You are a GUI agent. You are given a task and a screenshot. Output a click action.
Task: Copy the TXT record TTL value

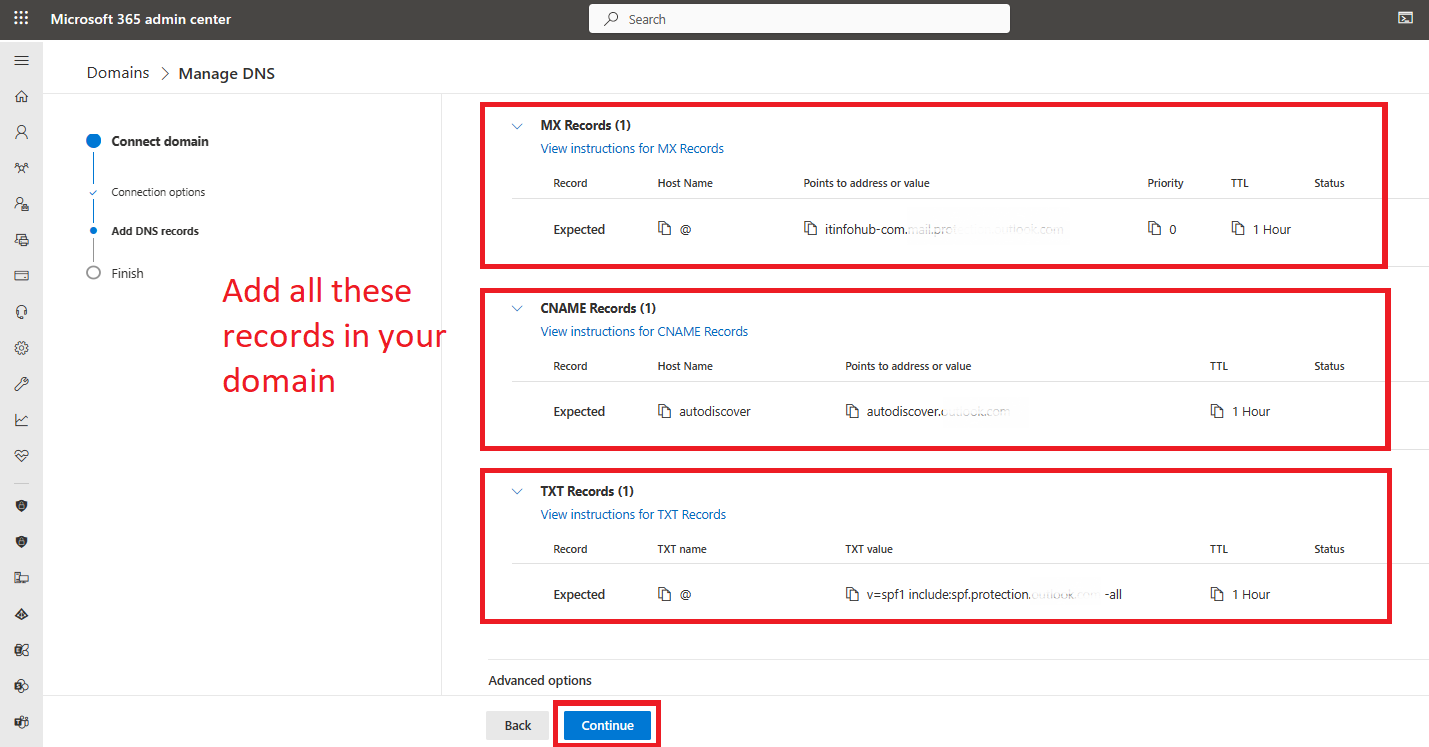(1217, 594)
